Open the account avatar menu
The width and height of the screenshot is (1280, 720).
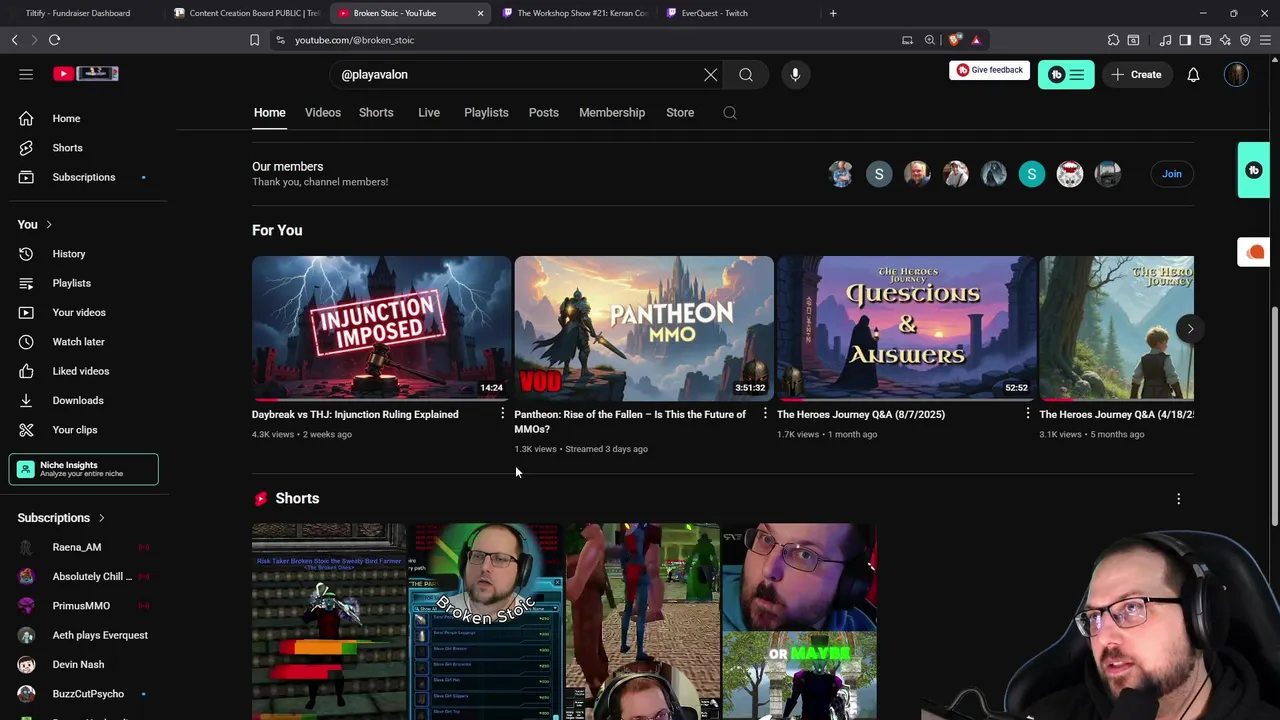coord(1236,75)
